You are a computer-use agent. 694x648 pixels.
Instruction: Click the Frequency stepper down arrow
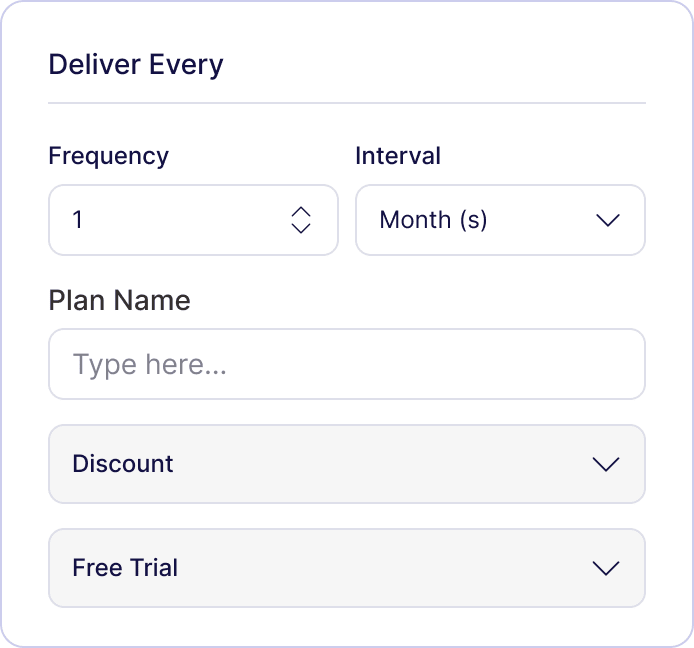coord(301,228)
